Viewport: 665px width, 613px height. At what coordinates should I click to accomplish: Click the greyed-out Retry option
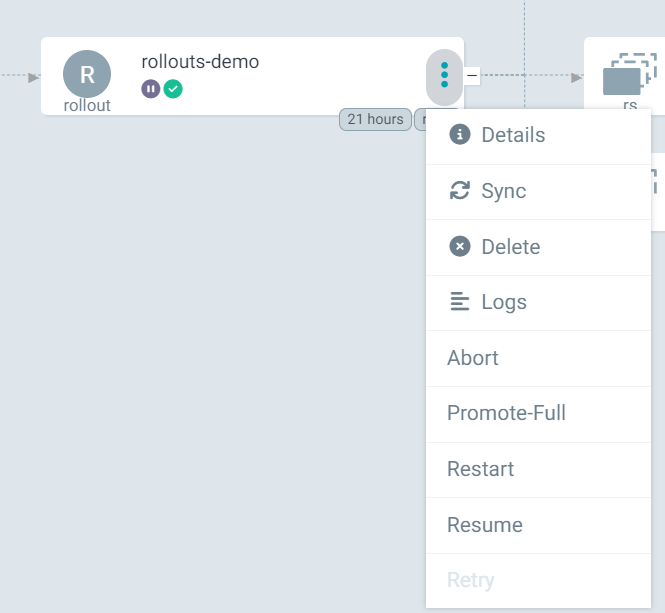[471, 580]
